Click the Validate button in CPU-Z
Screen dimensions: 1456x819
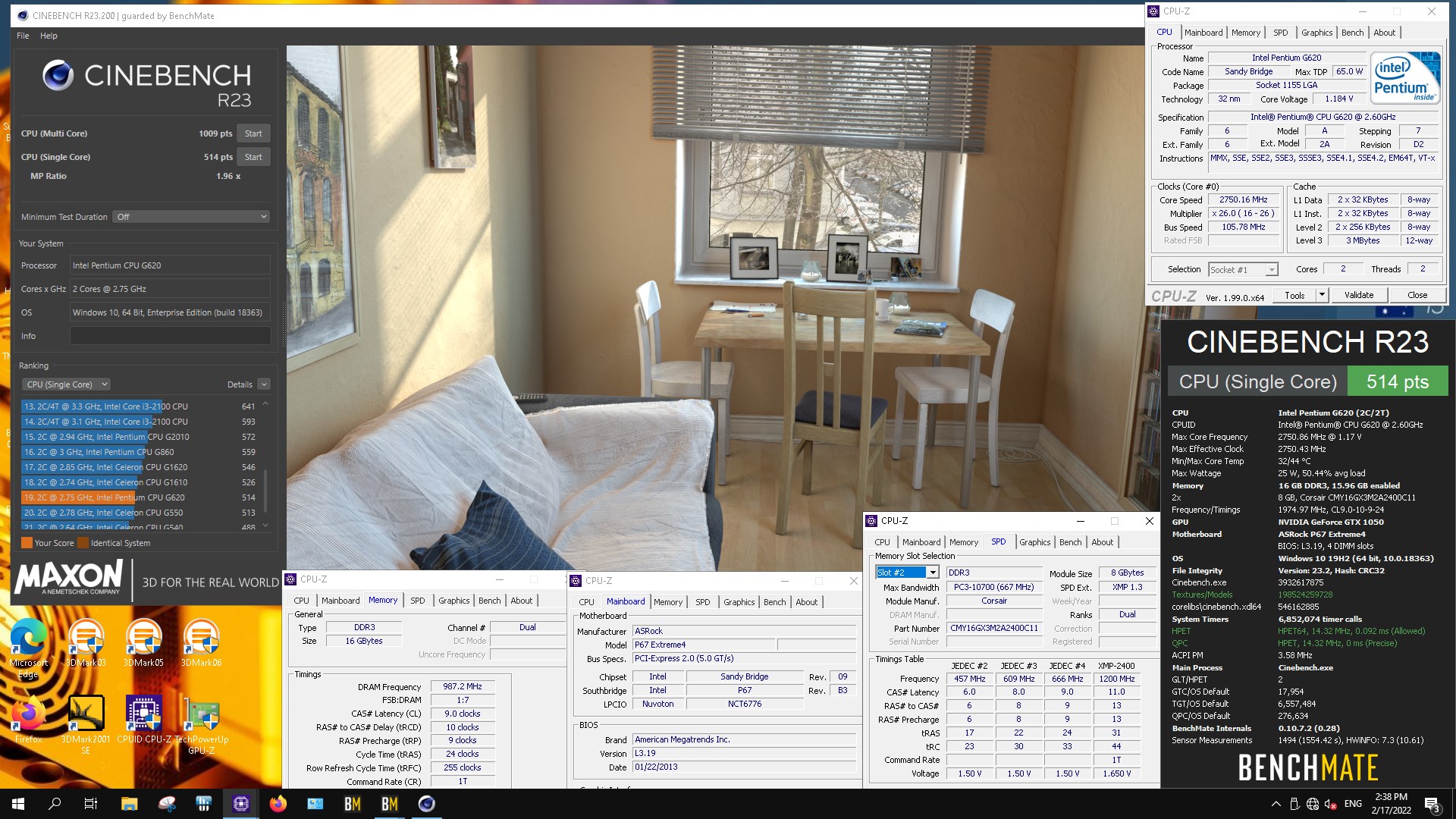tap(1358, 295)
